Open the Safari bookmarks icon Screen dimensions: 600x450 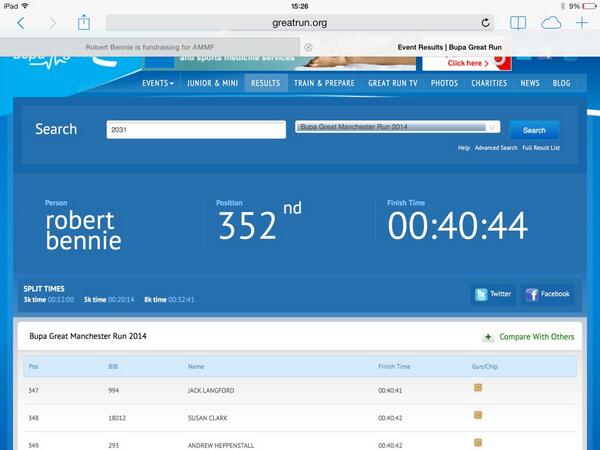[518, 23]
